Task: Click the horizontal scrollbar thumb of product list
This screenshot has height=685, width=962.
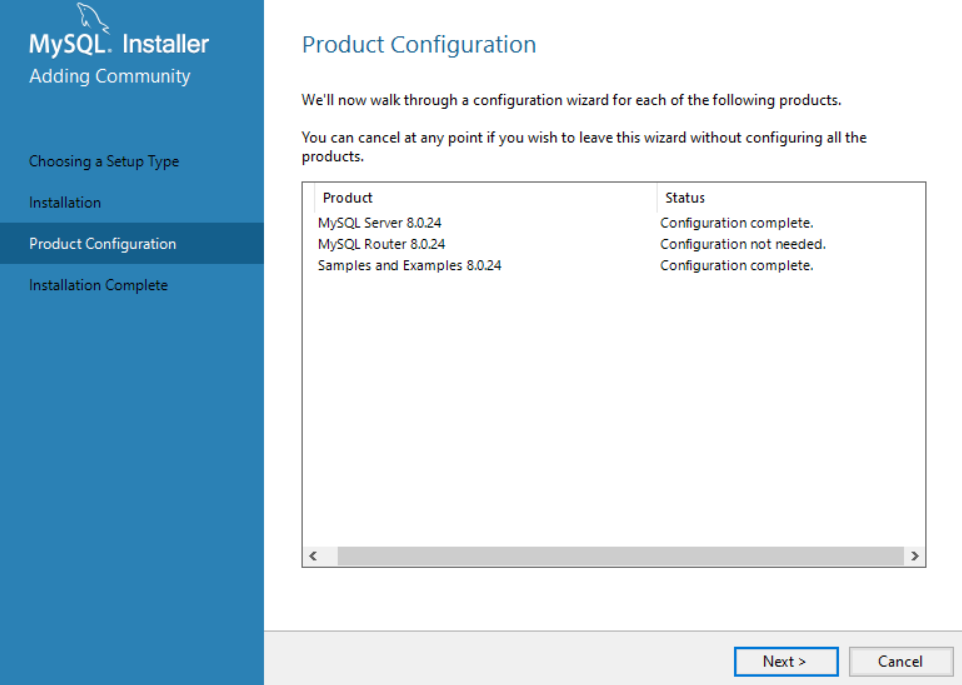Action: (x=620, y=556)
